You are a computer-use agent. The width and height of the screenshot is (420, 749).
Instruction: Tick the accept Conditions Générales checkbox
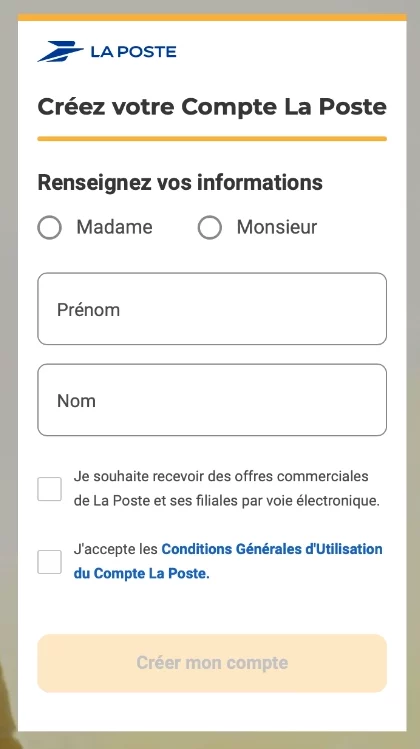click(x=50, y=562)
